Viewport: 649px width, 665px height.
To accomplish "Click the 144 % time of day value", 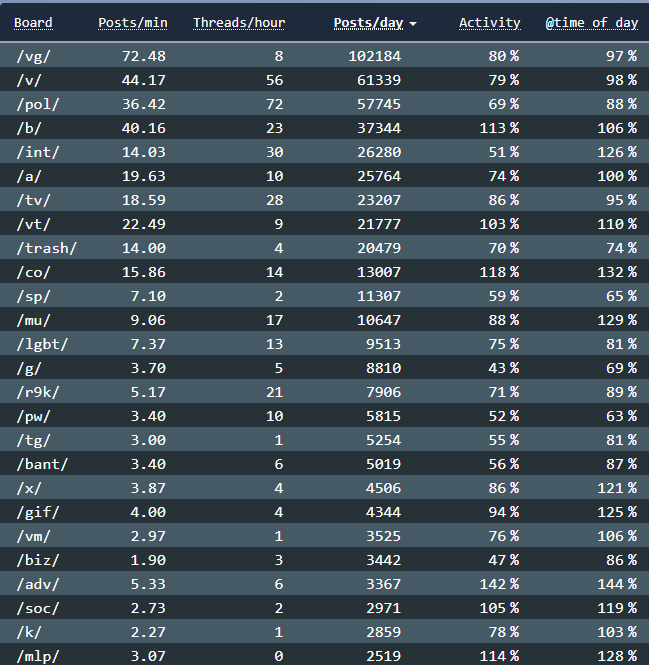I will click(x=617, y=584).
